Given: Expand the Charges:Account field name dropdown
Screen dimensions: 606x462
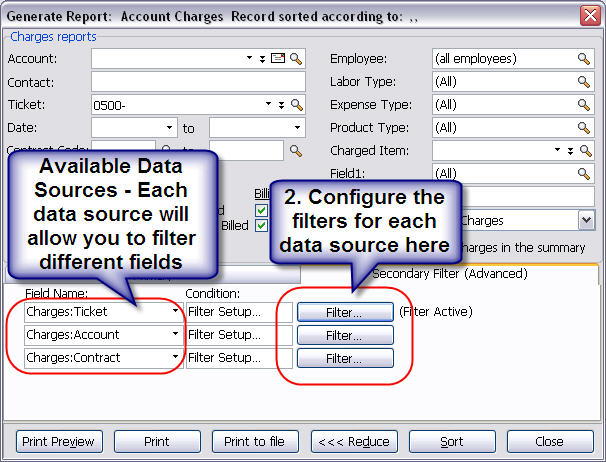Looking at the screenshot, I should tap(176, 335).
